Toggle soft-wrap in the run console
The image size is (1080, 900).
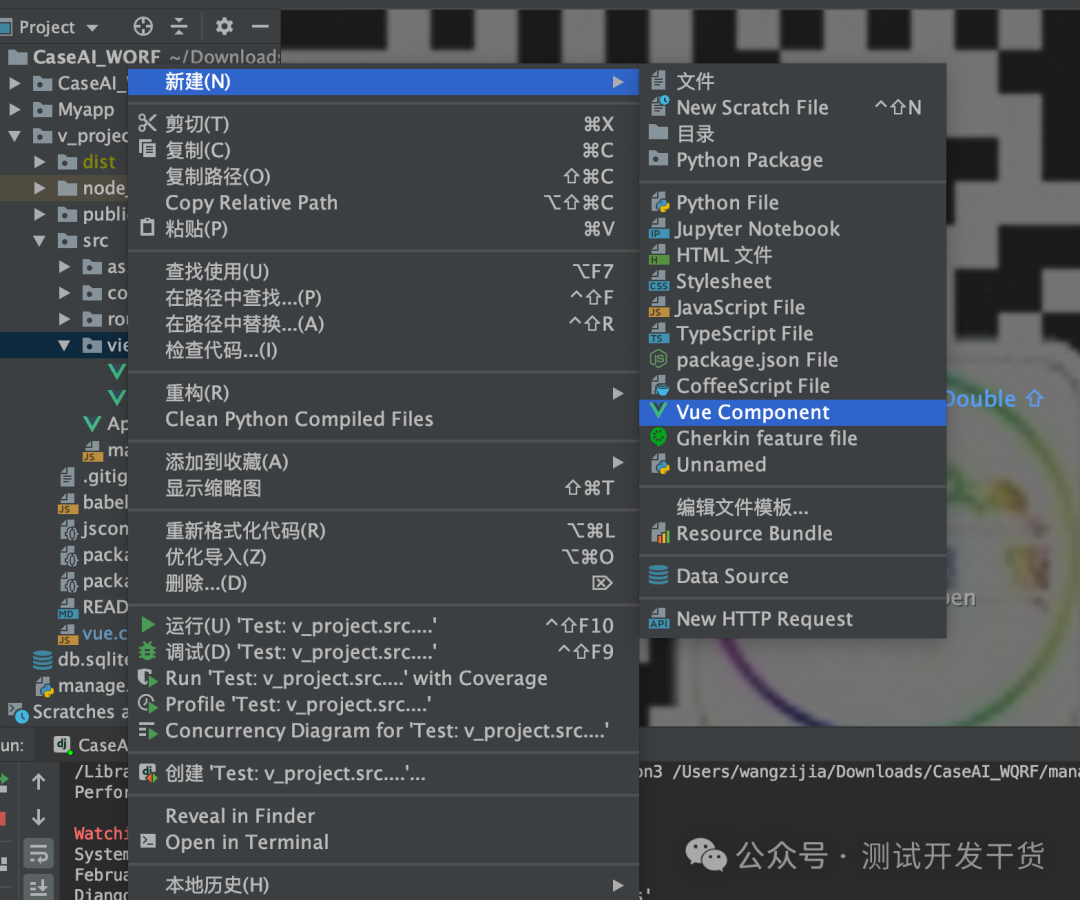pyautogui.click(x=38, y=853)
